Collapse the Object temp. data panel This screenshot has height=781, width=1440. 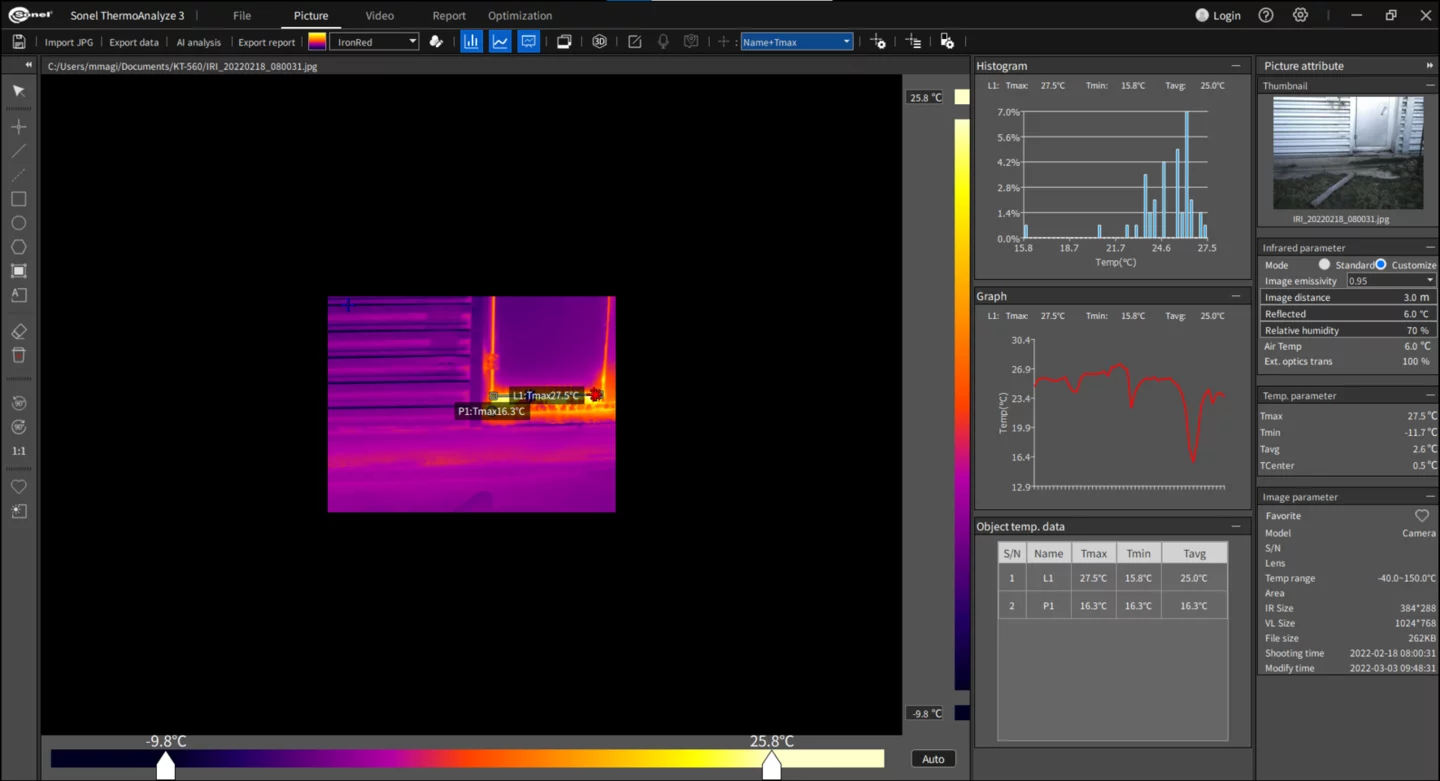click(x=1236, y=526)
